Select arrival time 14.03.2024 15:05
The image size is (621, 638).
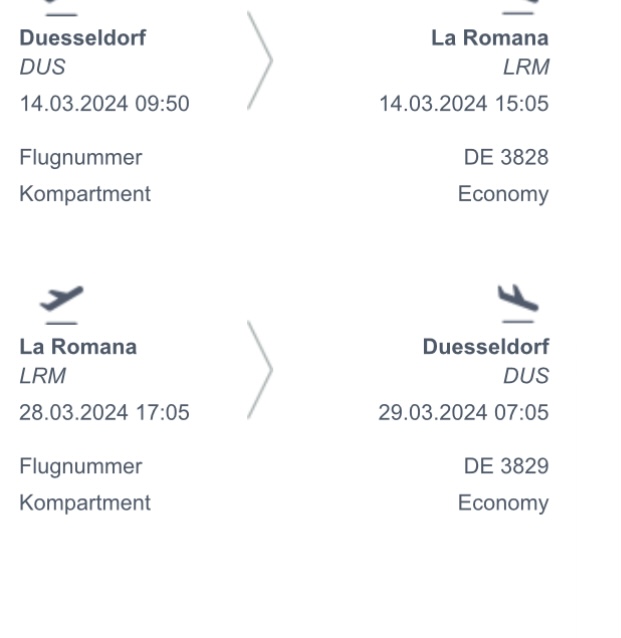pyautogui.click(x=464, y=103)
